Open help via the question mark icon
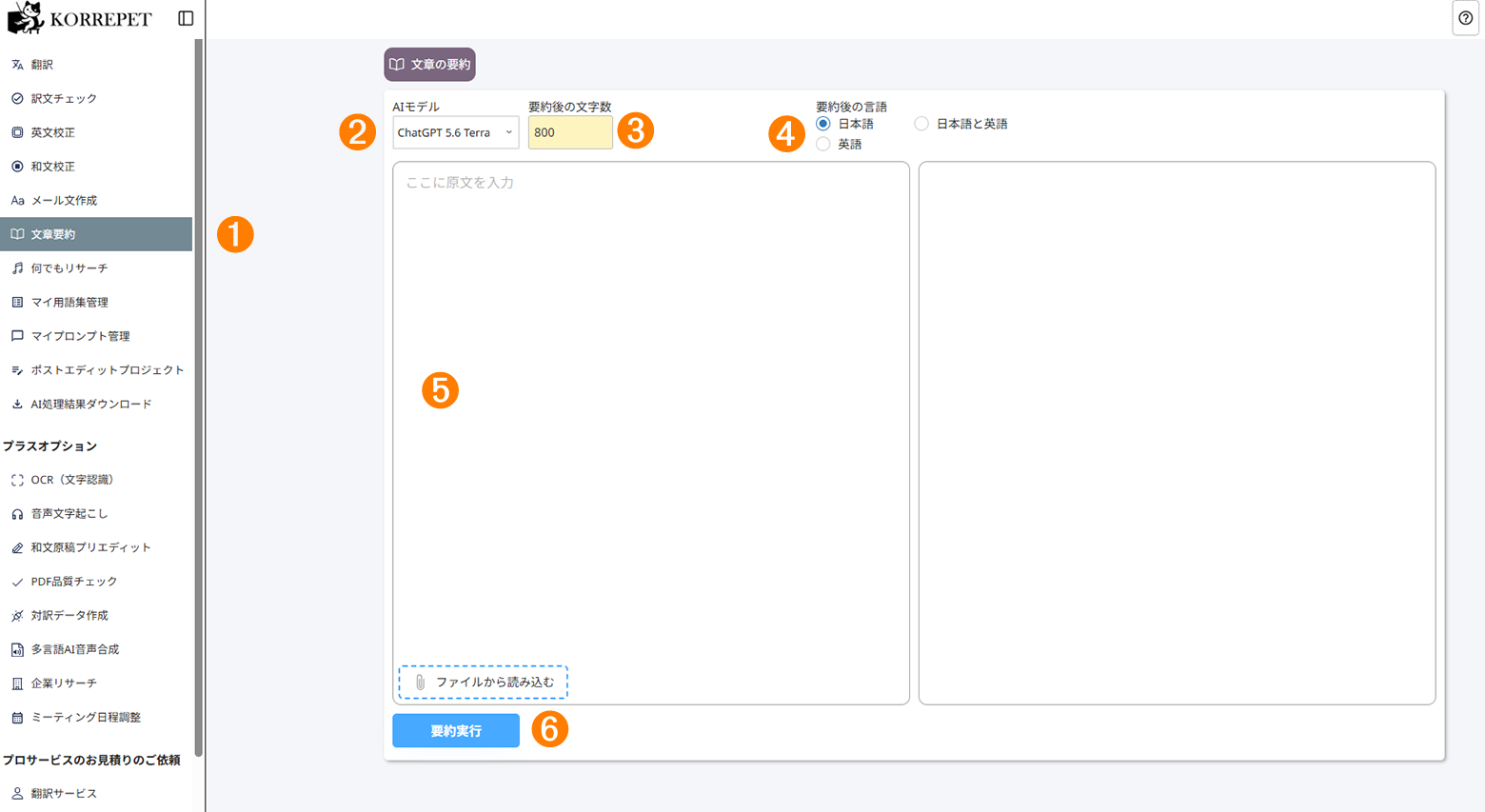This screenshot has height=812, width=1485. pyautogui.click(x=1465, y=18)
